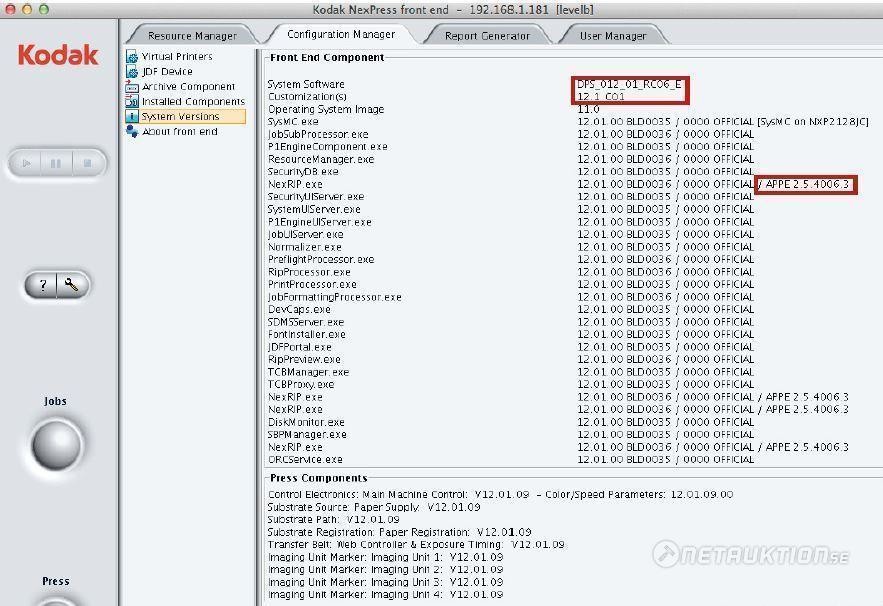Click the Imaging Unit 1 version line
The image size is (883, 606).
click(386, 557)
